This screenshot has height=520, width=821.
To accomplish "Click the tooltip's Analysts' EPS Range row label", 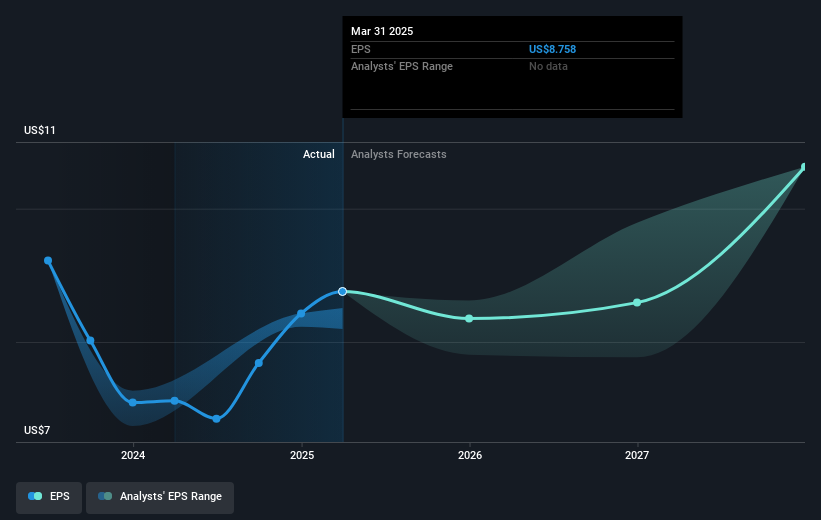I will pos(402,67).
